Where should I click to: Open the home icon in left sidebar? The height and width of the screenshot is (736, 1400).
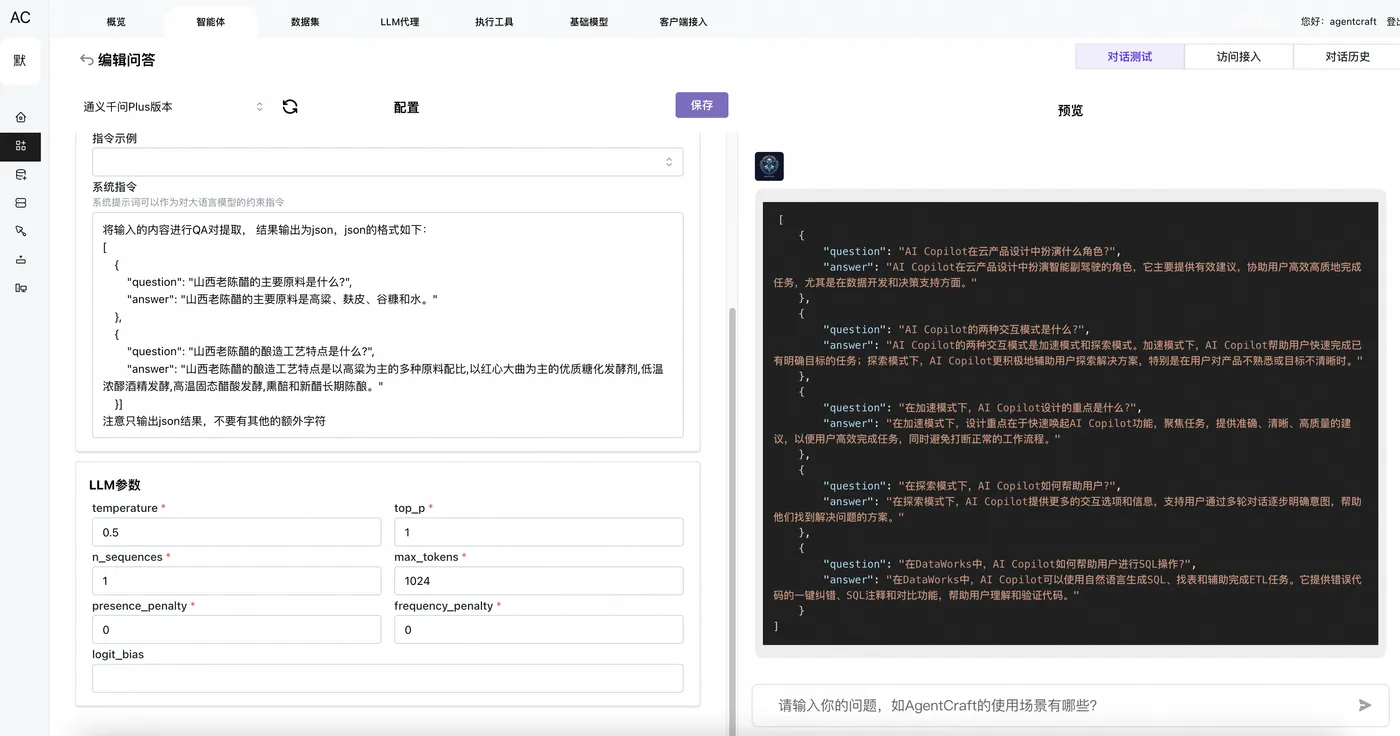click(x=20, y=117)
